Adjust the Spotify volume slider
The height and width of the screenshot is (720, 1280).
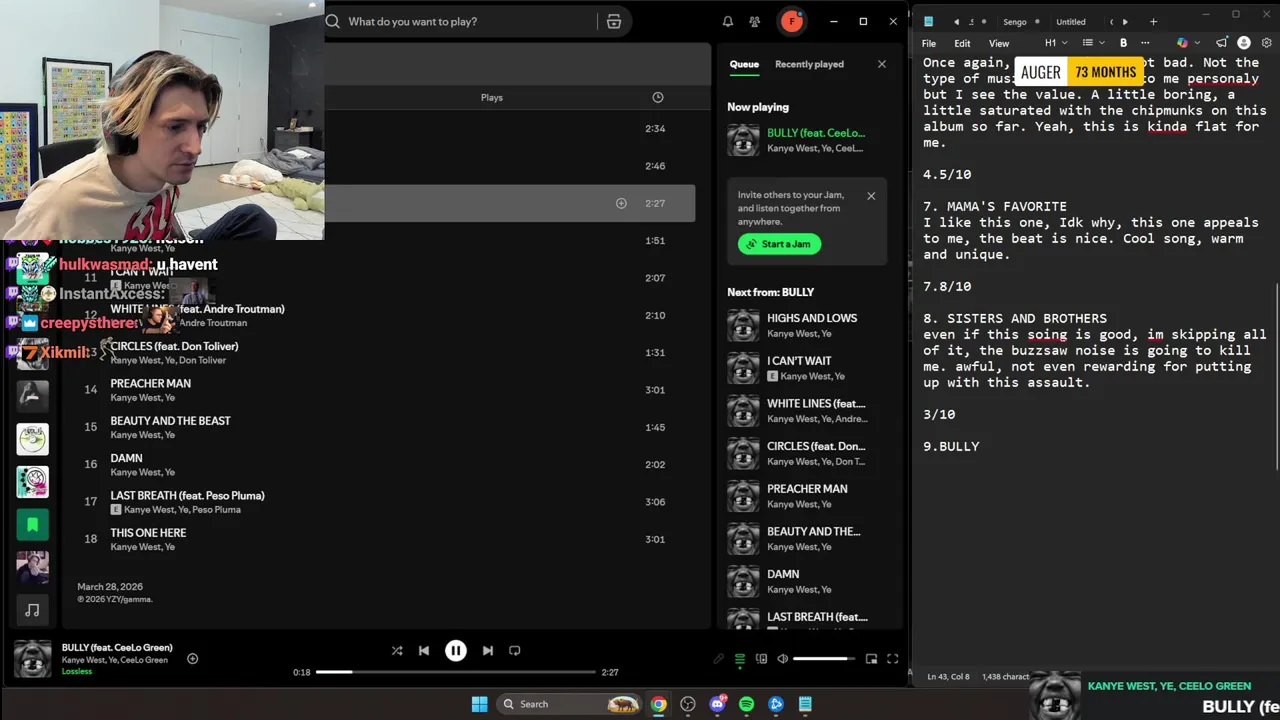[823, 659]
